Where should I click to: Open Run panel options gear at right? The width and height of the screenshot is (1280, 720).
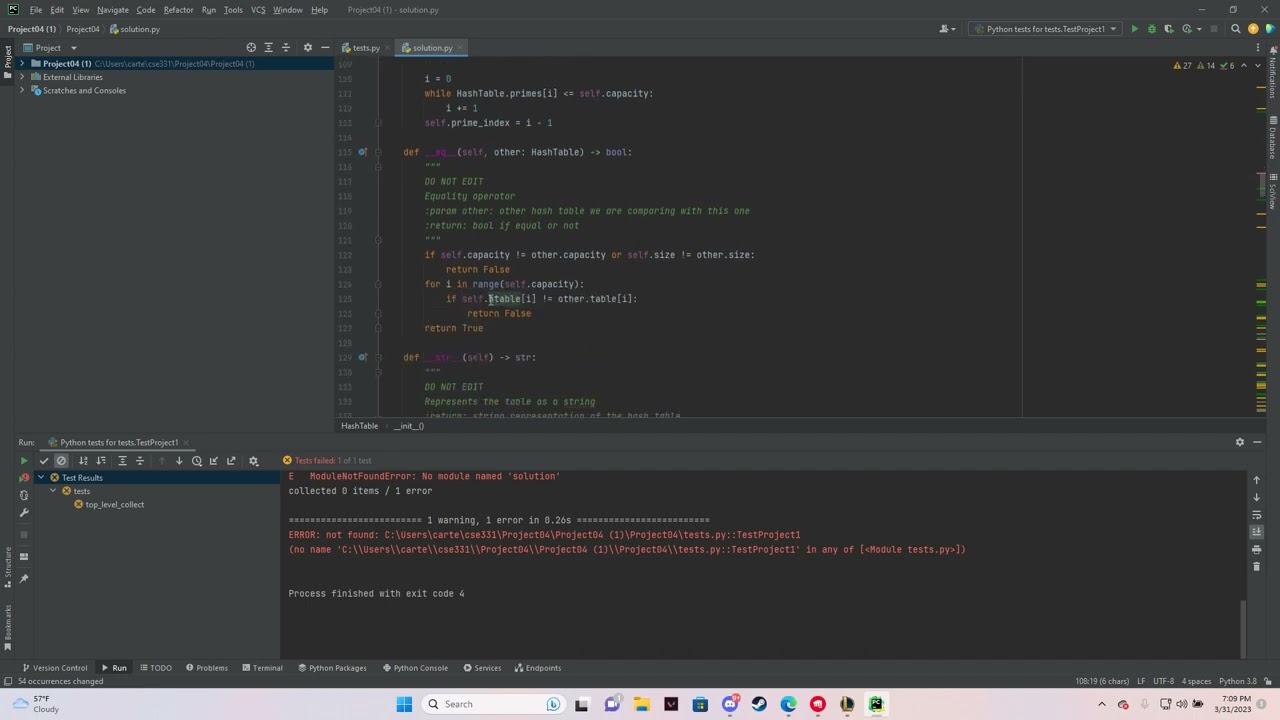click(x=1240, y=442)
